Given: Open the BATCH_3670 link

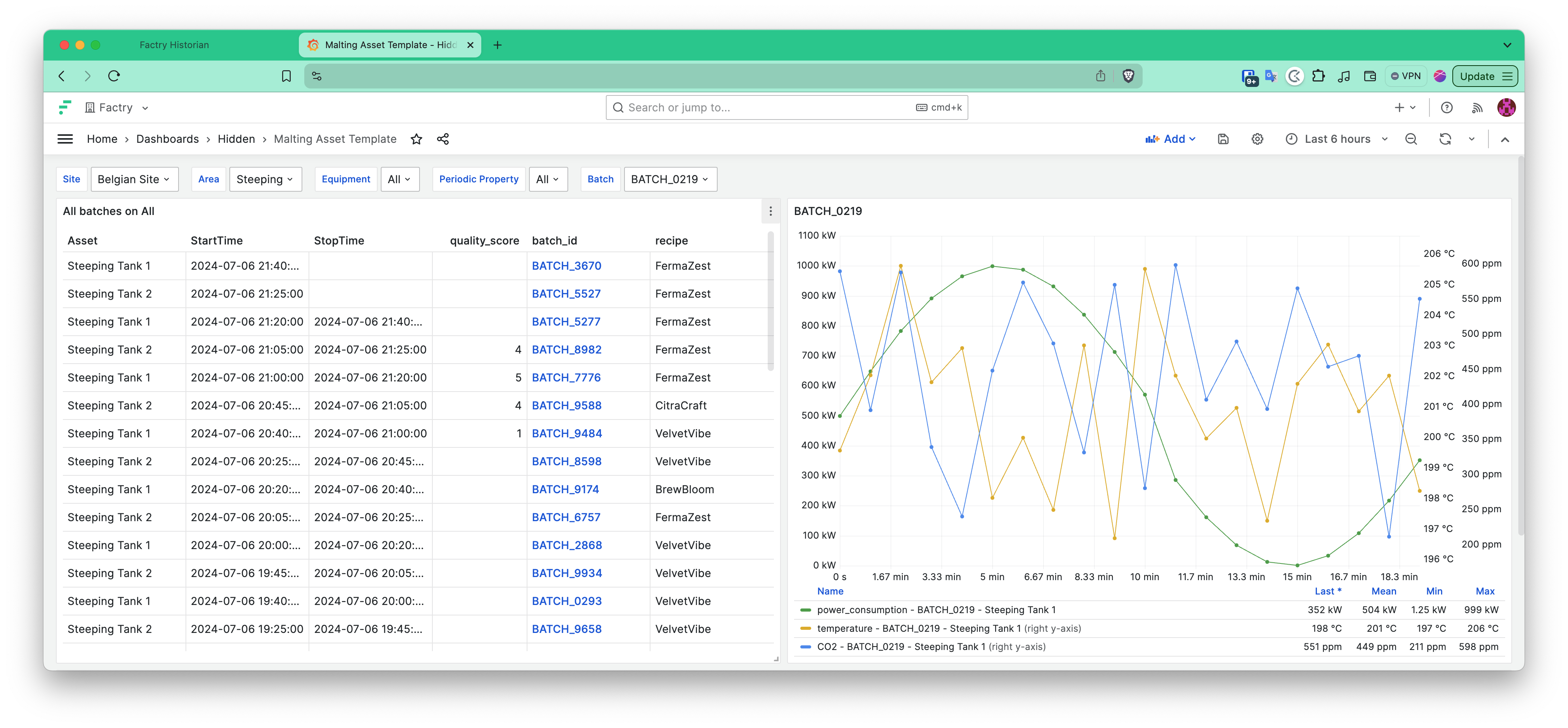Looking at the screenshot, I should click(566, 266).
